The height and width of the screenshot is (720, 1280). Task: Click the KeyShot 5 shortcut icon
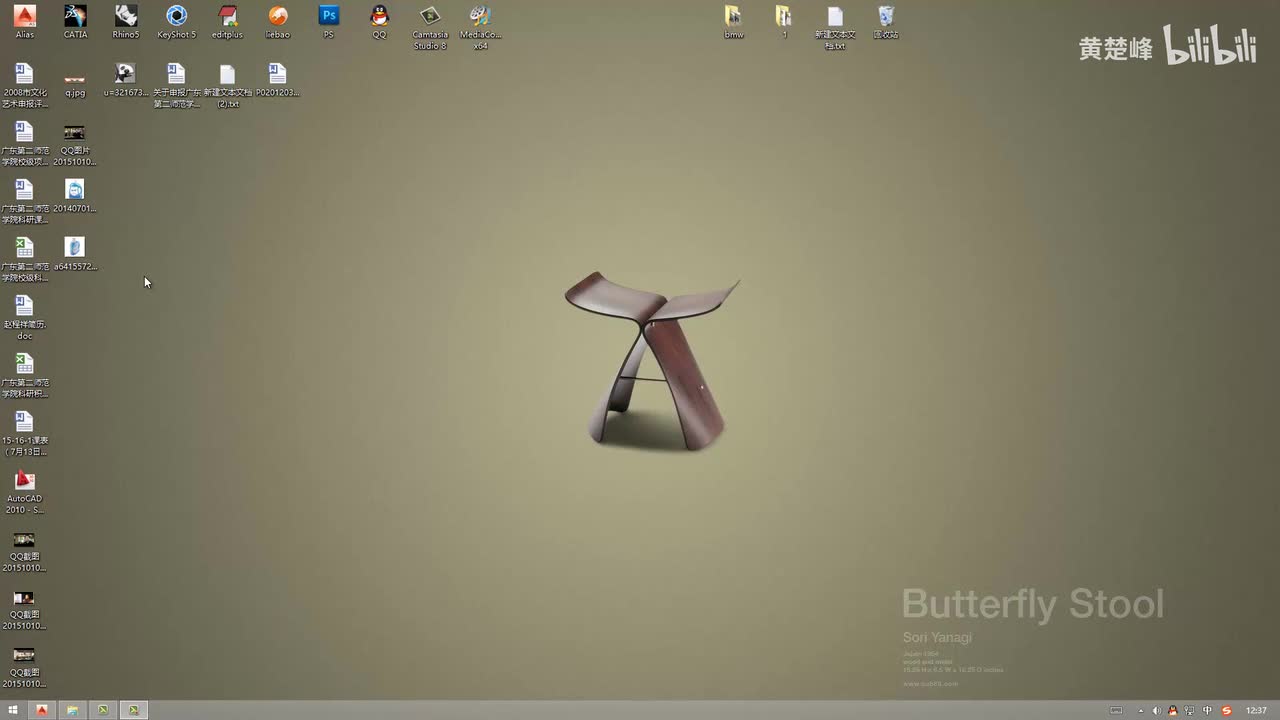[x=177, y=22]
